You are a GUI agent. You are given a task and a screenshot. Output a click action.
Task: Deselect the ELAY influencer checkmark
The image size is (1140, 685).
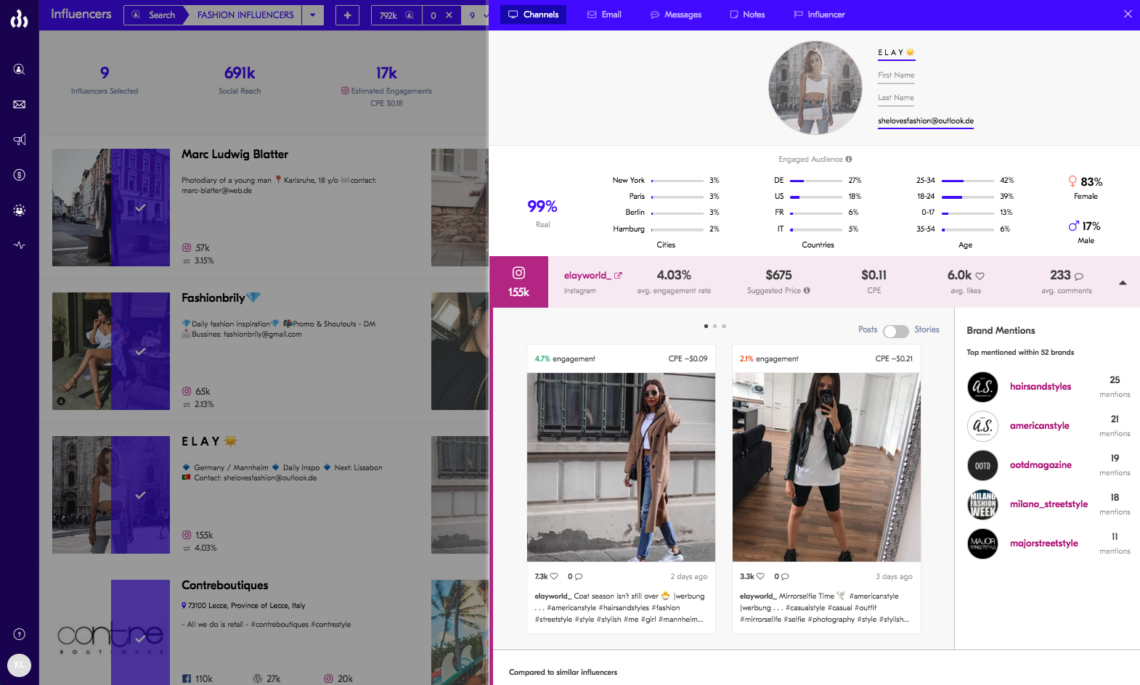click(x=141, y=493)
